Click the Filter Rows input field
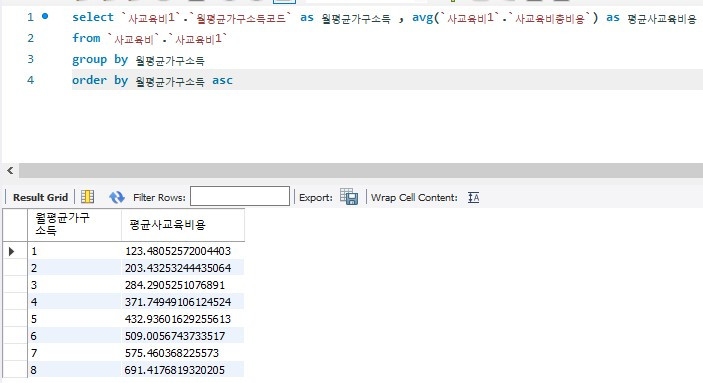This screenshot has height=383, width=703. coord(240,196)
